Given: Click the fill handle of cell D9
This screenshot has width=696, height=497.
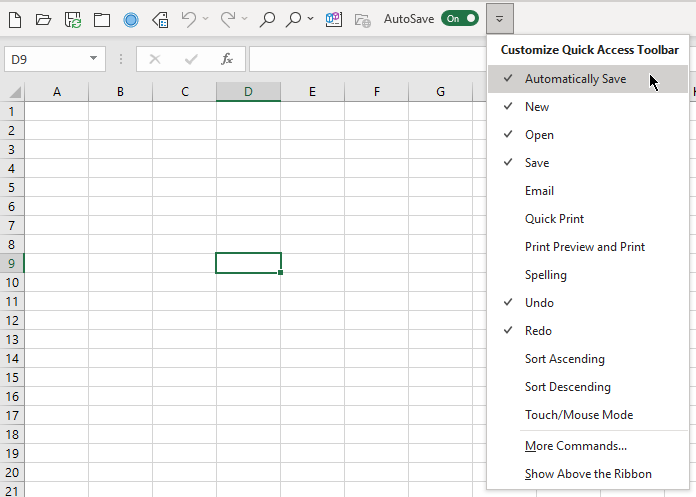Looking at the screenshot, I should [281, 272].
